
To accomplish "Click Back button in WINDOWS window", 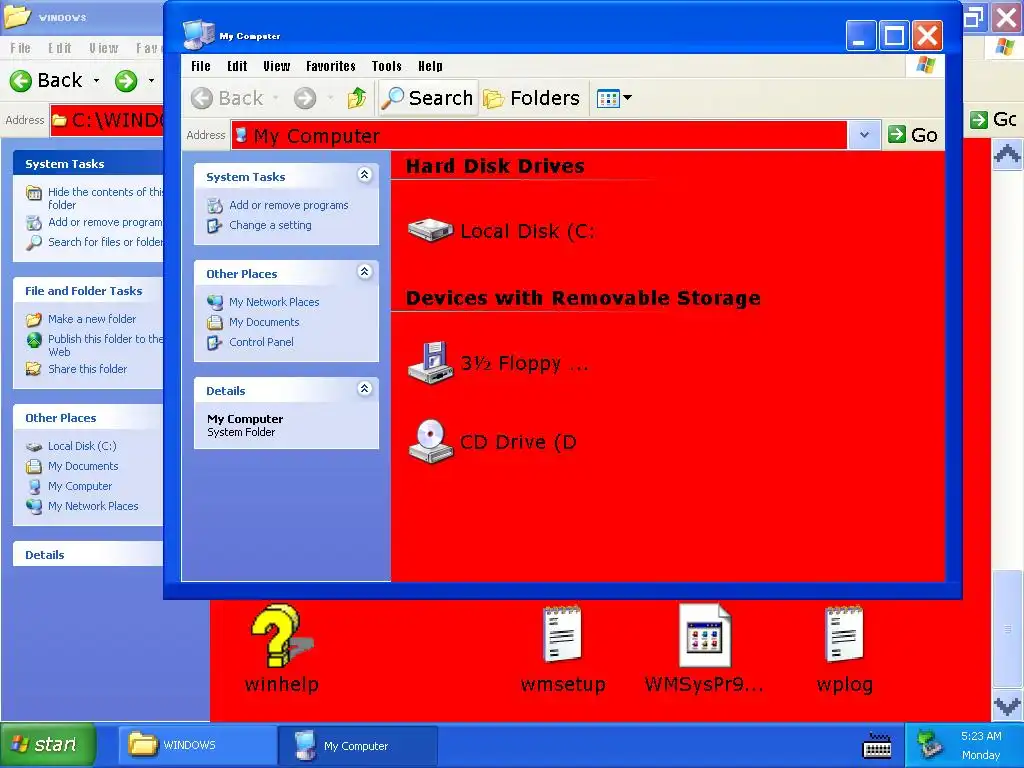I will pyautogui.click(x=46, y=80).
